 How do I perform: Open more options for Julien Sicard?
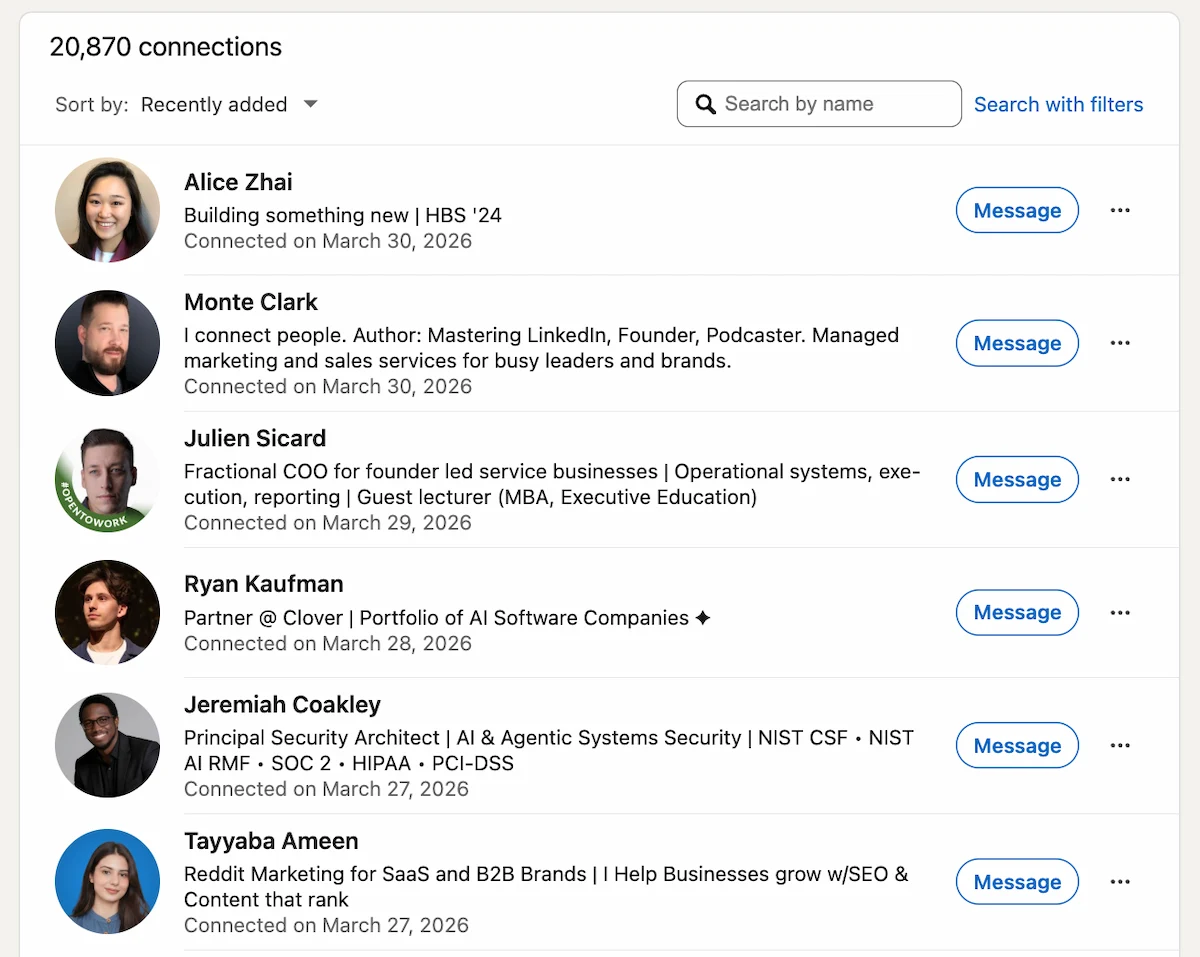pyautogui.click(x=1120, y=479)
